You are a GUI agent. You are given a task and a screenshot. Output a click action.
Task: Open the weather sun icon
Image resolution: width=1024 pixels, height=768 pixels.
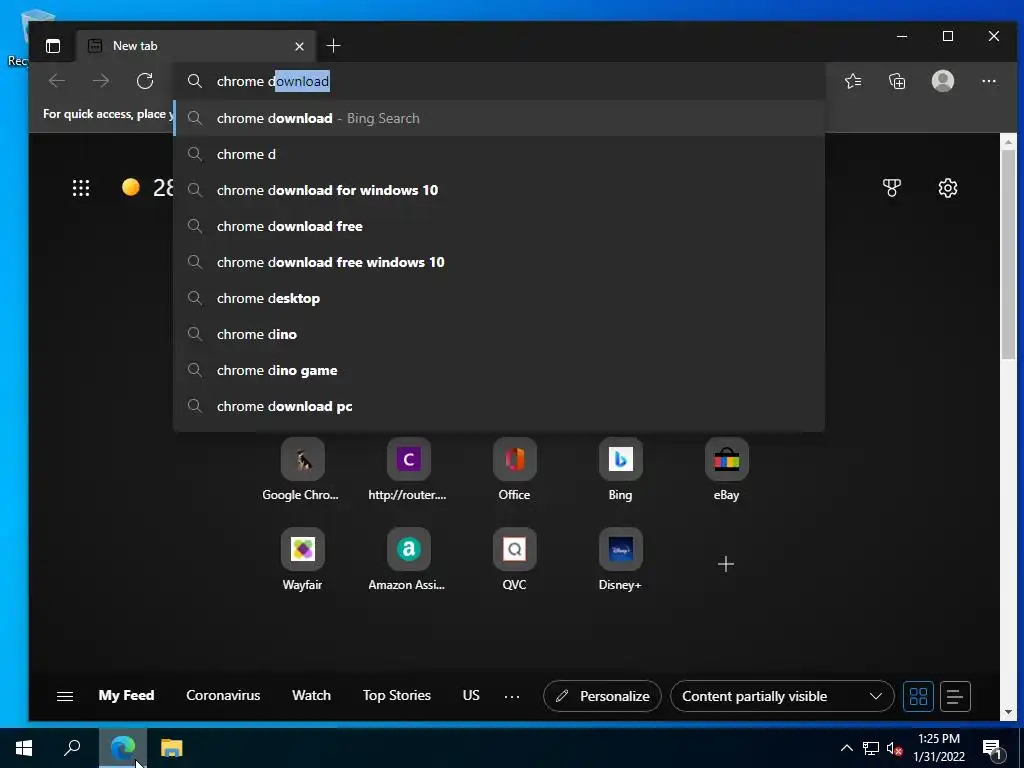[131, 187]
